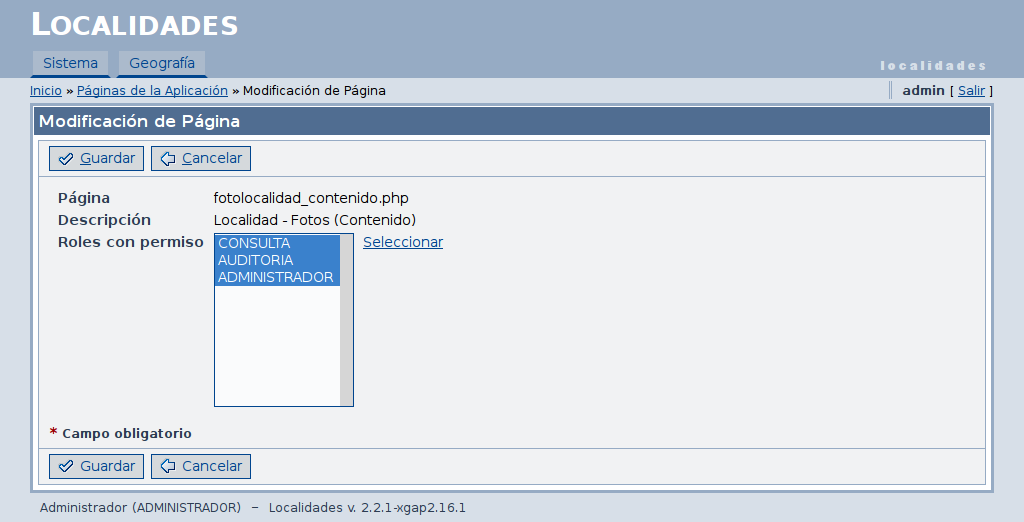Click the Seleccionar link next to roles list
This screenshot has height=522, width=1024.
[x=402, y=242]
